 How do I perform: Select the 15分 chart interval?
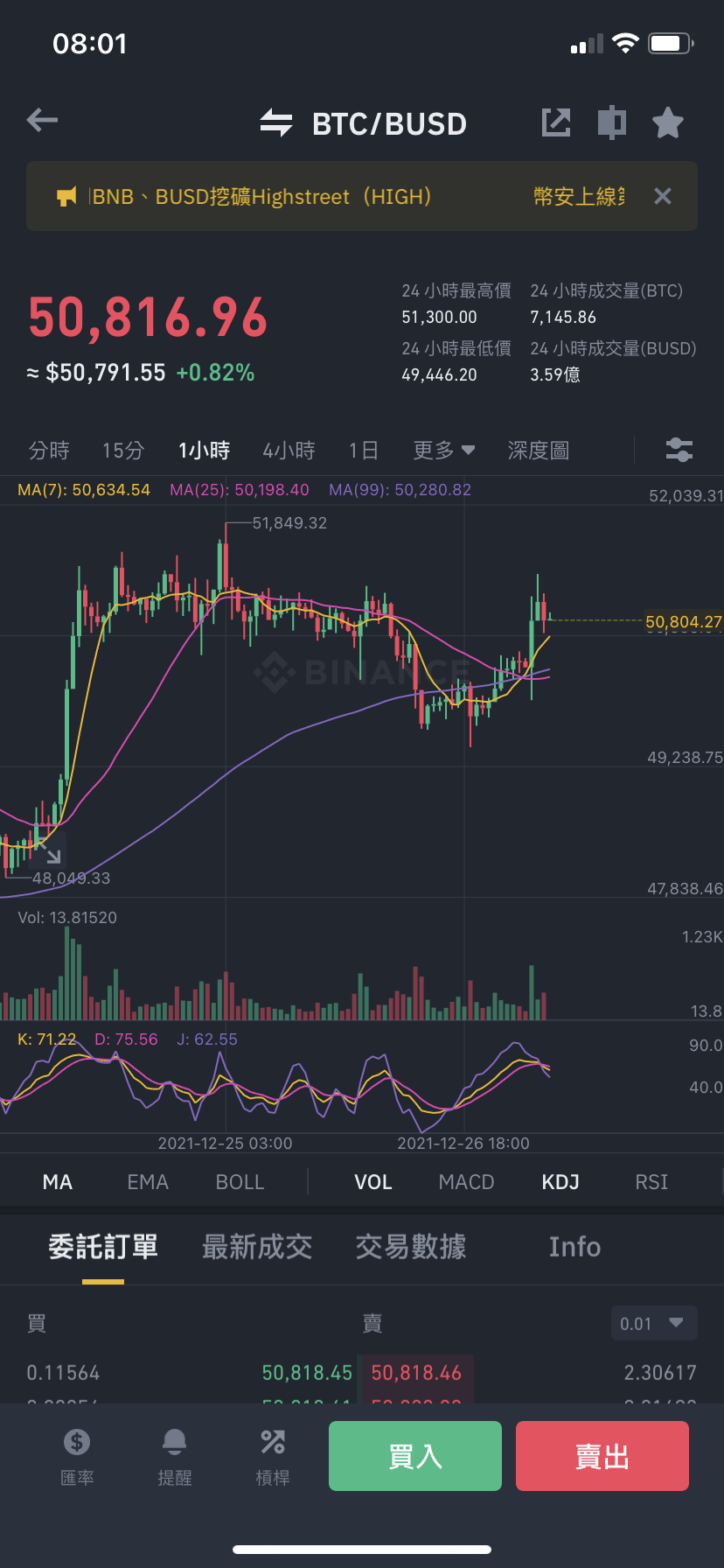pos(123,451)
